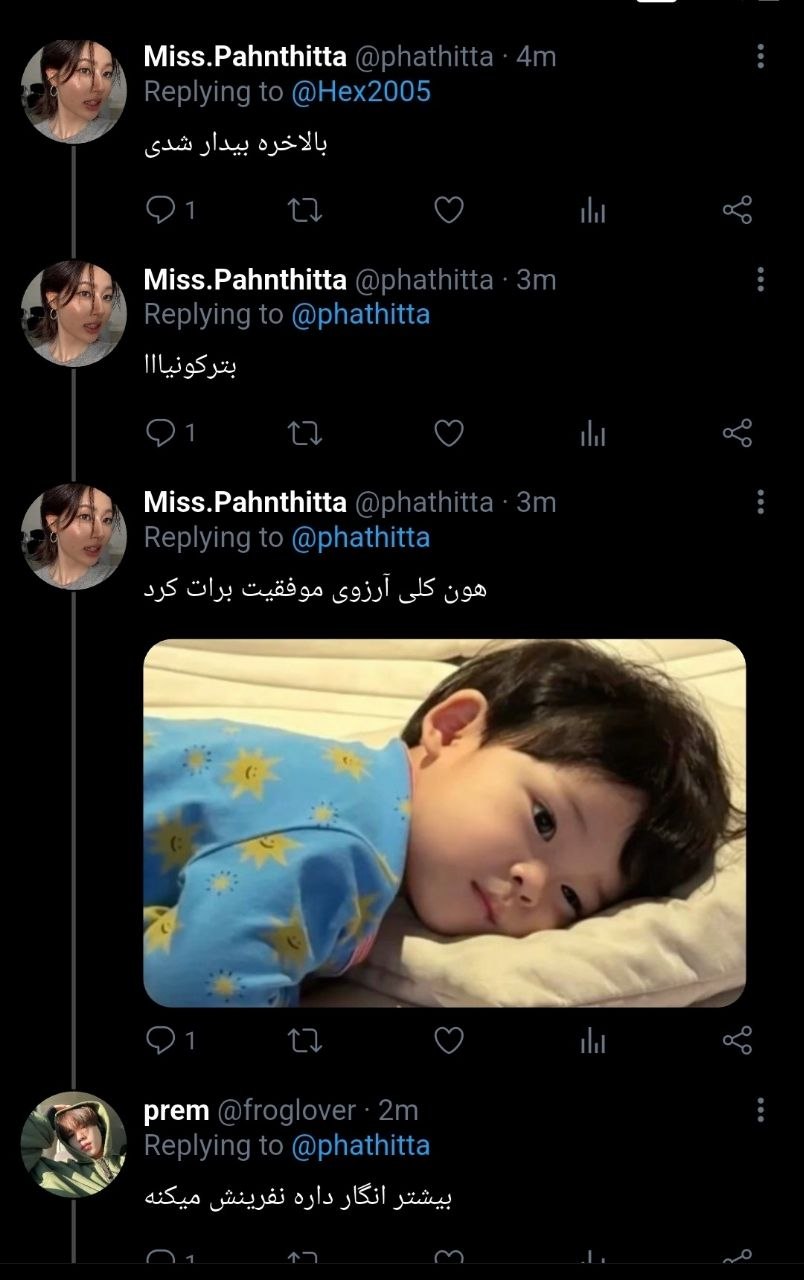Image resolution: width=804 pixels, height=1280 pixels.
Task: Share the second tweet in thread
Action: (x=737, y=433)
